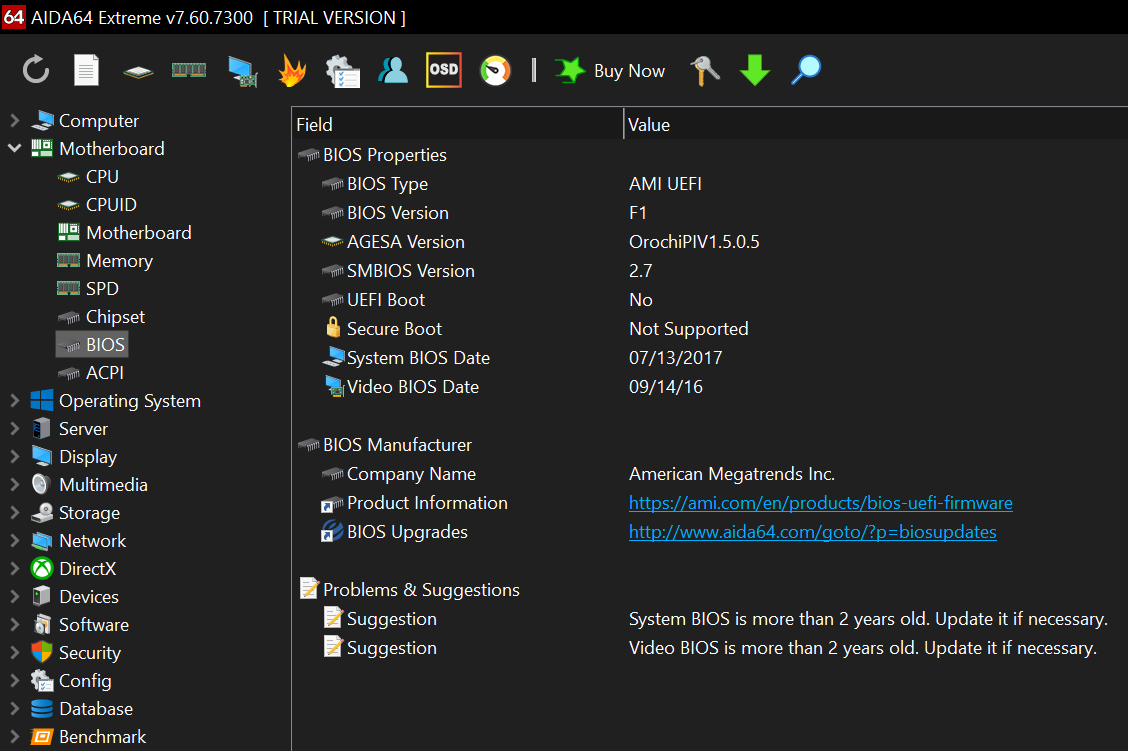
Task: Click the Buy Now button
Action: click(x=610, y=70)
